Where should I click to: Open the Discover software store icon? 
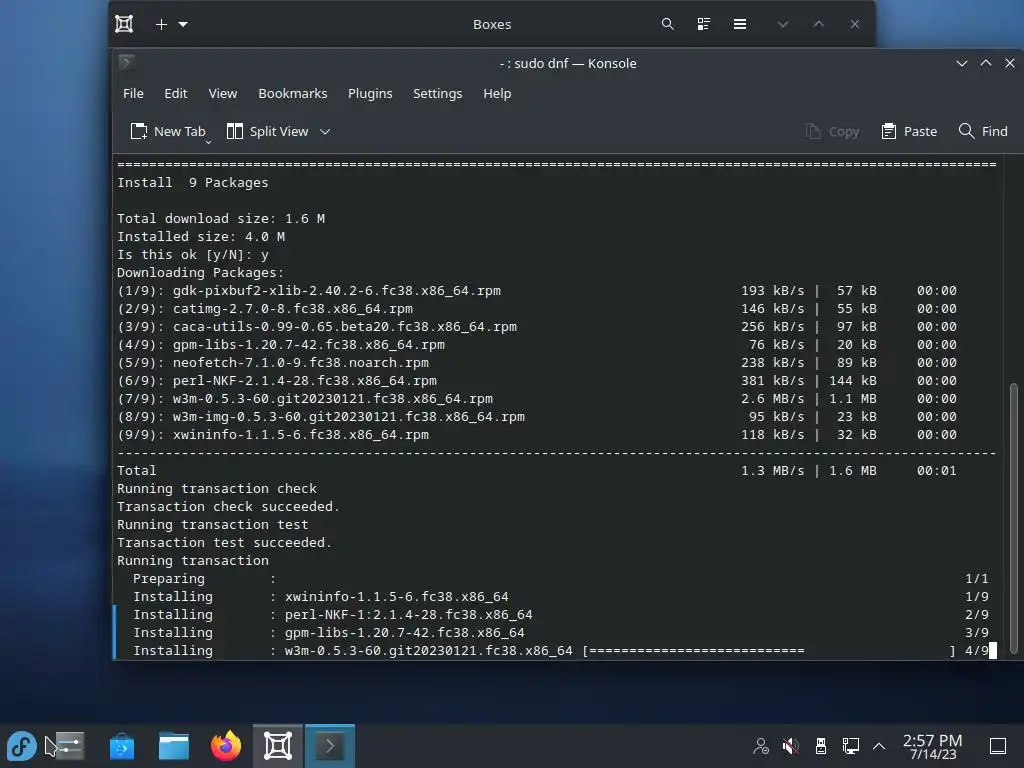[122, 746]
